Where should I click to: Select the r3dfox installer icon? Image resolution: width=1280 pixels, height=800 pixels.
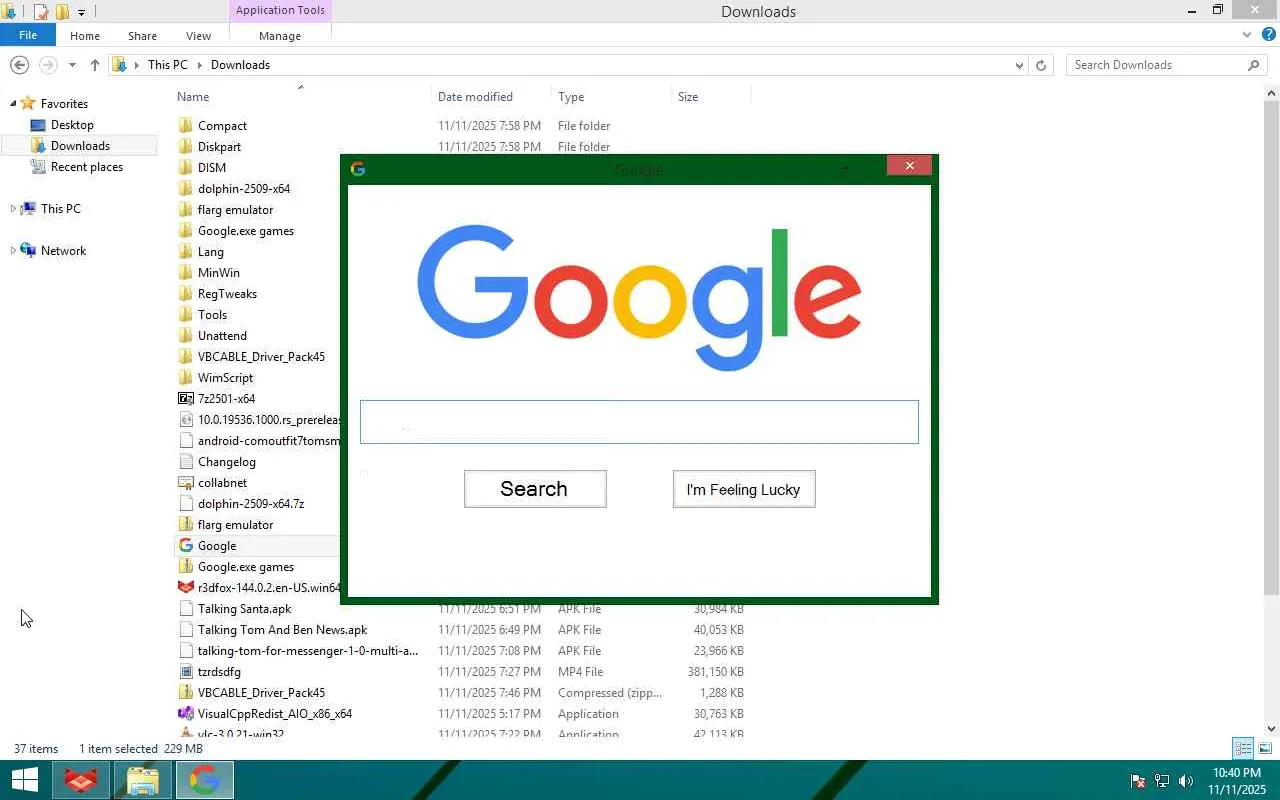pos(185,588)
